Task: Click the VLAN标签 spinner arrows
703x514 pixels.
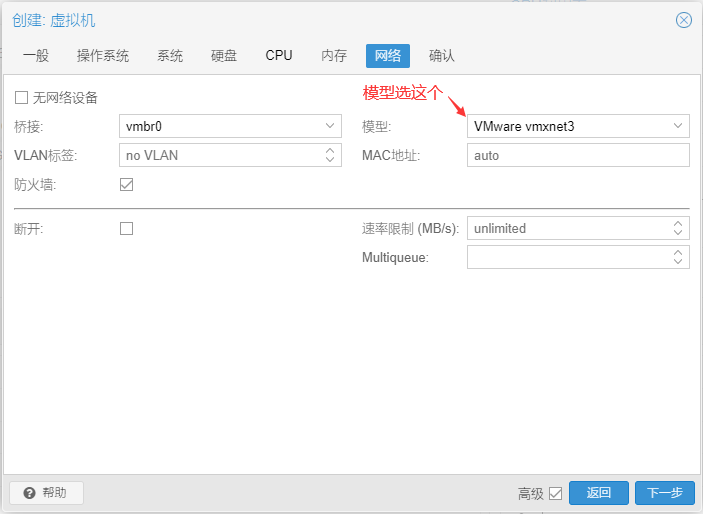Action: tap(332, 155)
